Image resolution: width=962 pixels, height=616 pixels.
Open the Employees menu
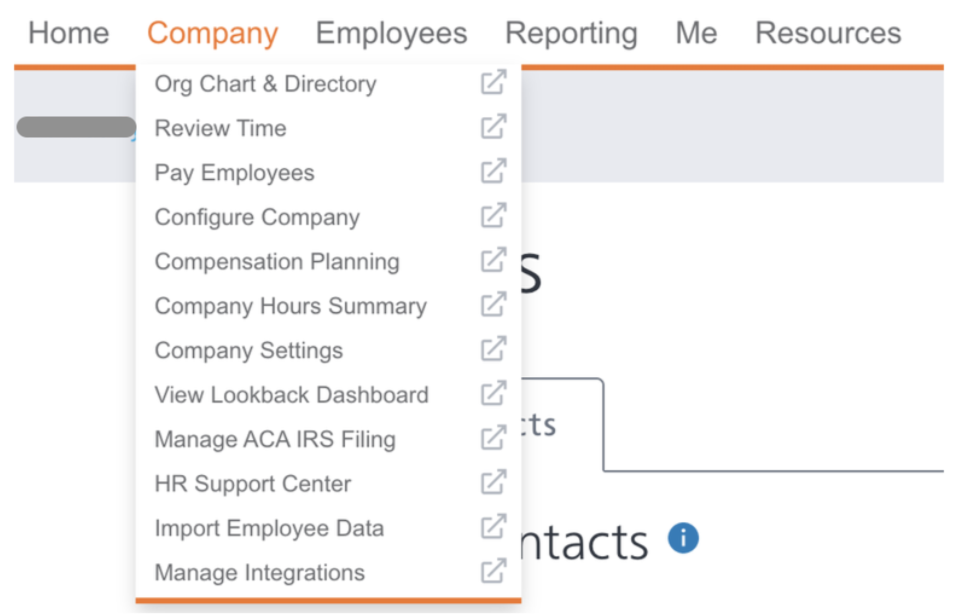click(x=391, y=33)
